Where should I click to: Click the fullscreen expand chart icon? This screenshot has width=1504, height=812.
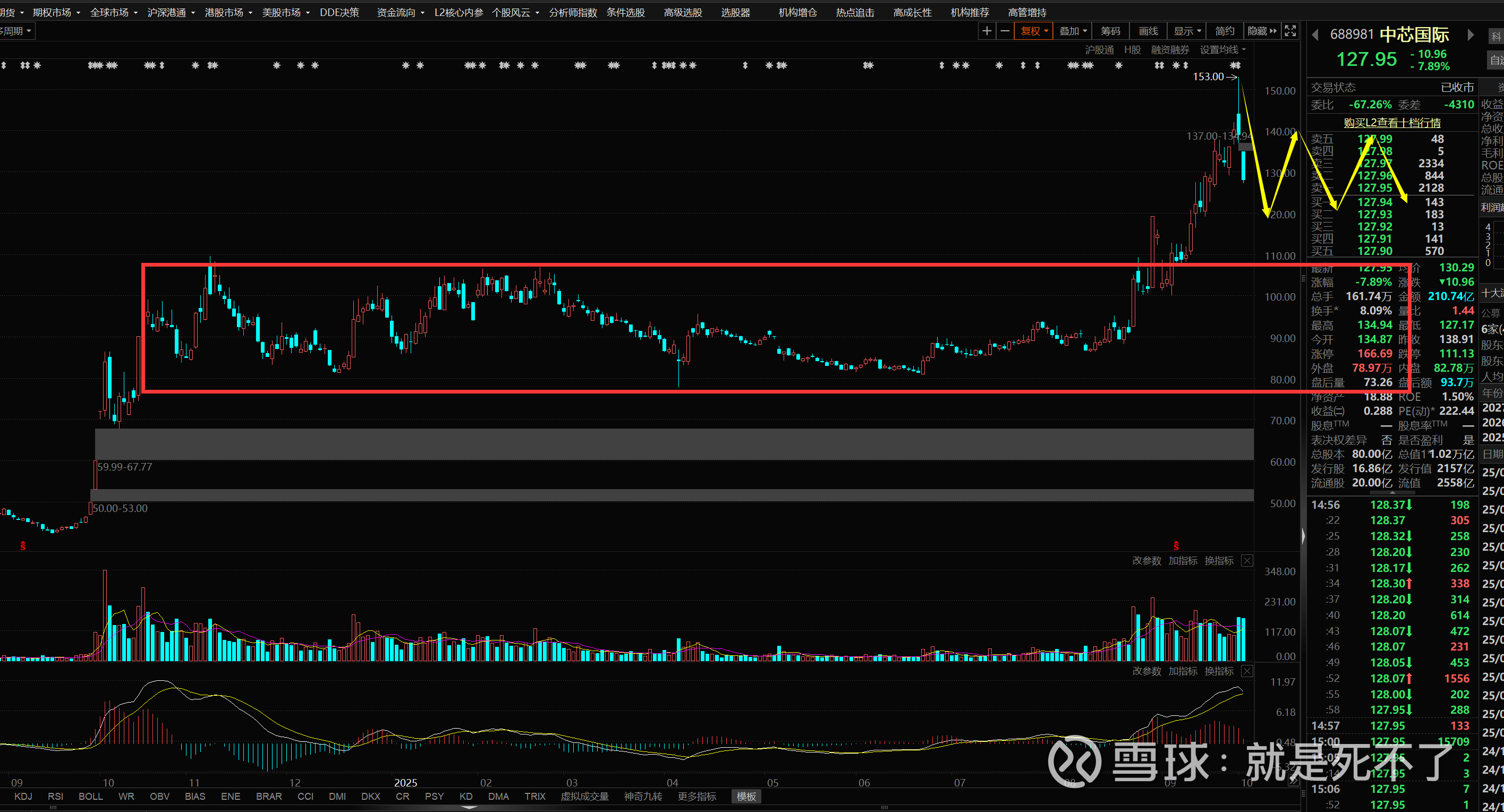1290,31
